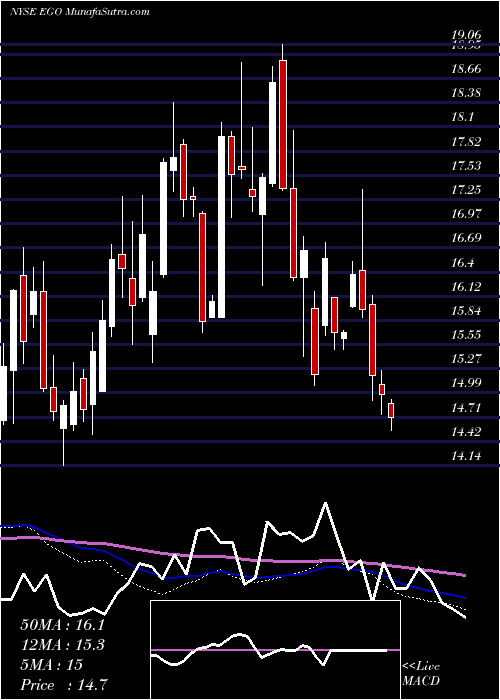Viewport: 500px width, 700px height.
Task: Click the 14.14 price axis label
Action: pos(467,456)
